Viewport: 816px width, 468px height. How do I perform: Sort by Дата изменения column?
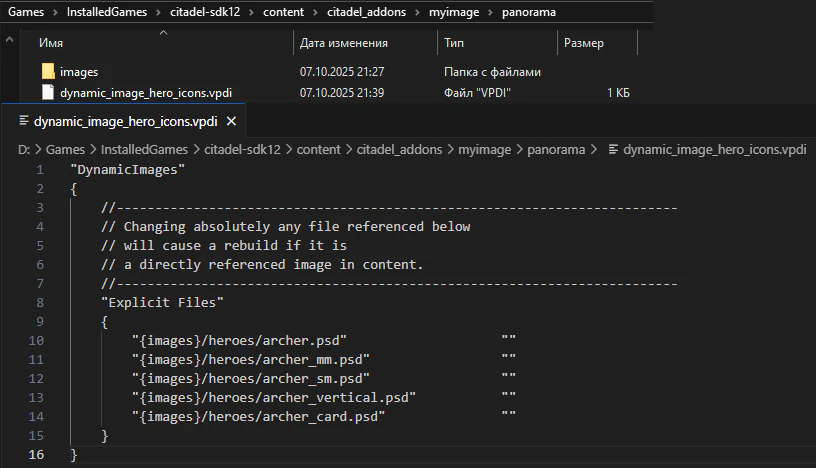[343, 44]
